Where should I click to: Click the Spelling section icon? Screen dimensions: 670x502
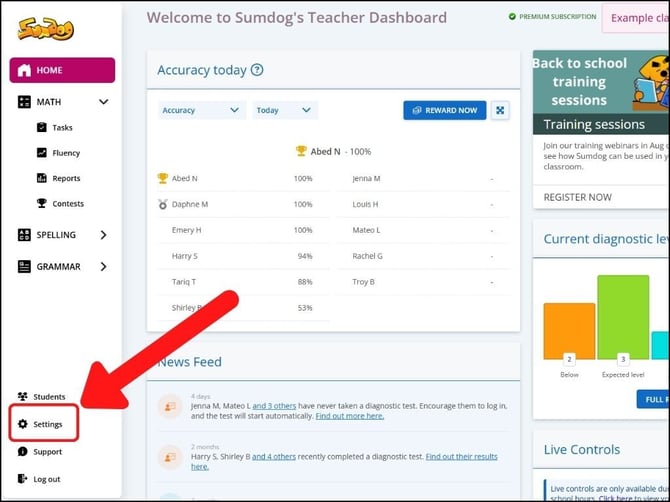24,235
